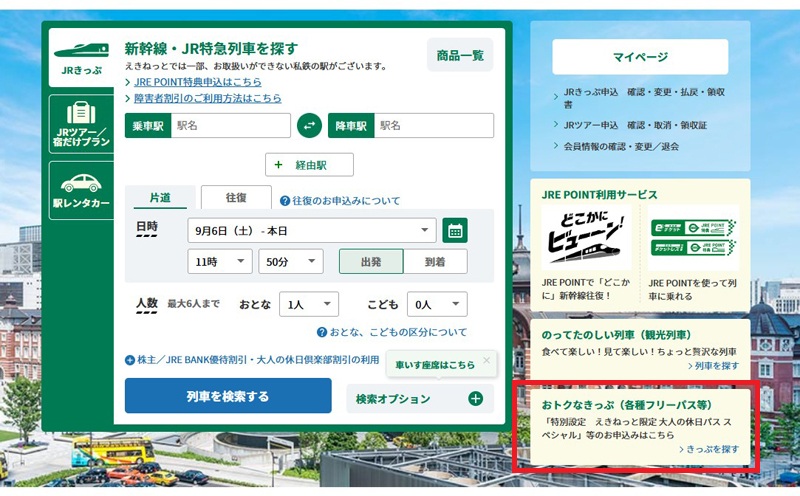The image size is (800, 496).
Task: Click JRE POINTで「どこかに」新幹線往復！ caption
Action: (x=586, y=289)
